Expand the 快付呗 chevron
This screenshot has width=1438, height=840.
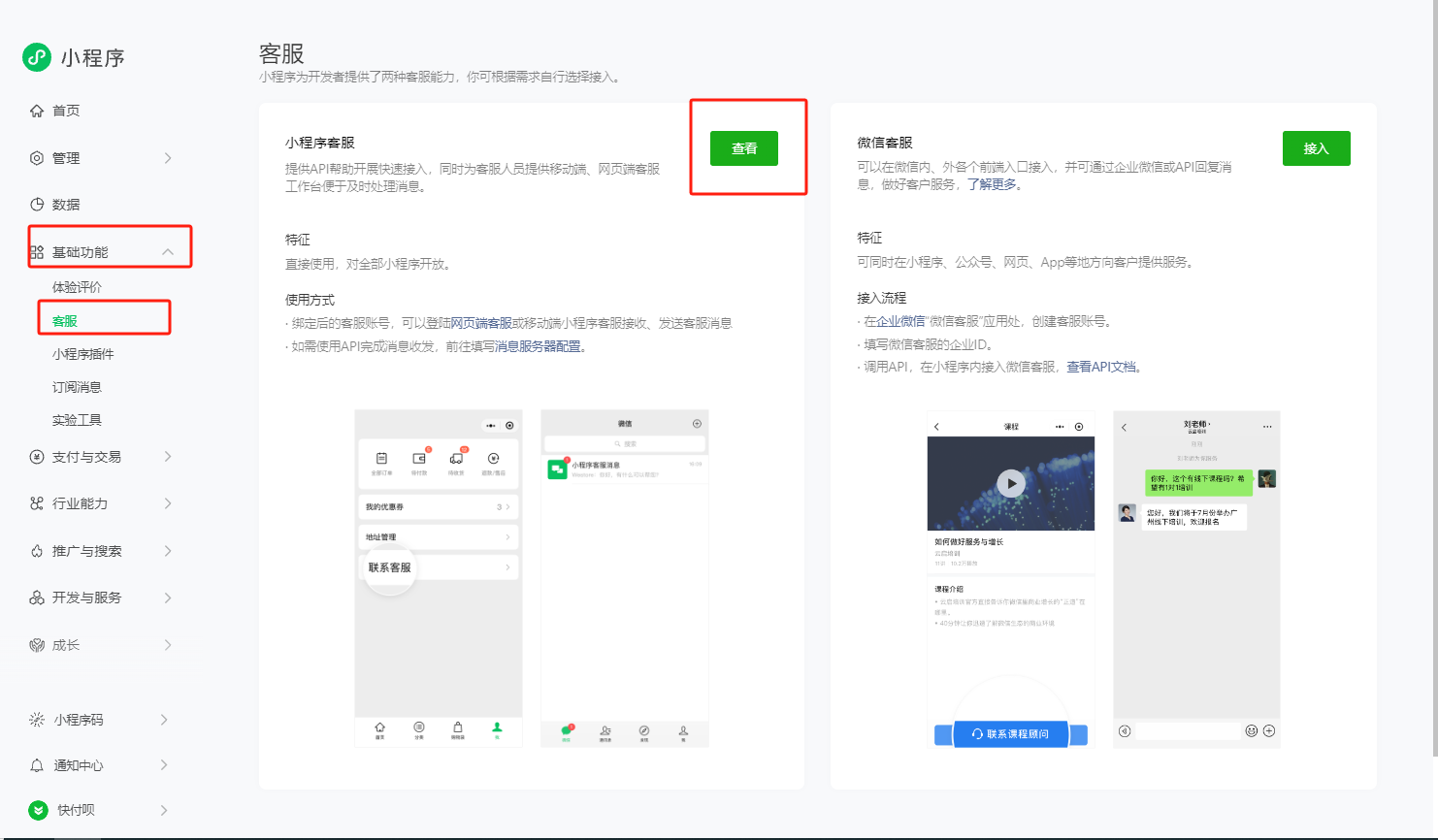pos(164,810)
